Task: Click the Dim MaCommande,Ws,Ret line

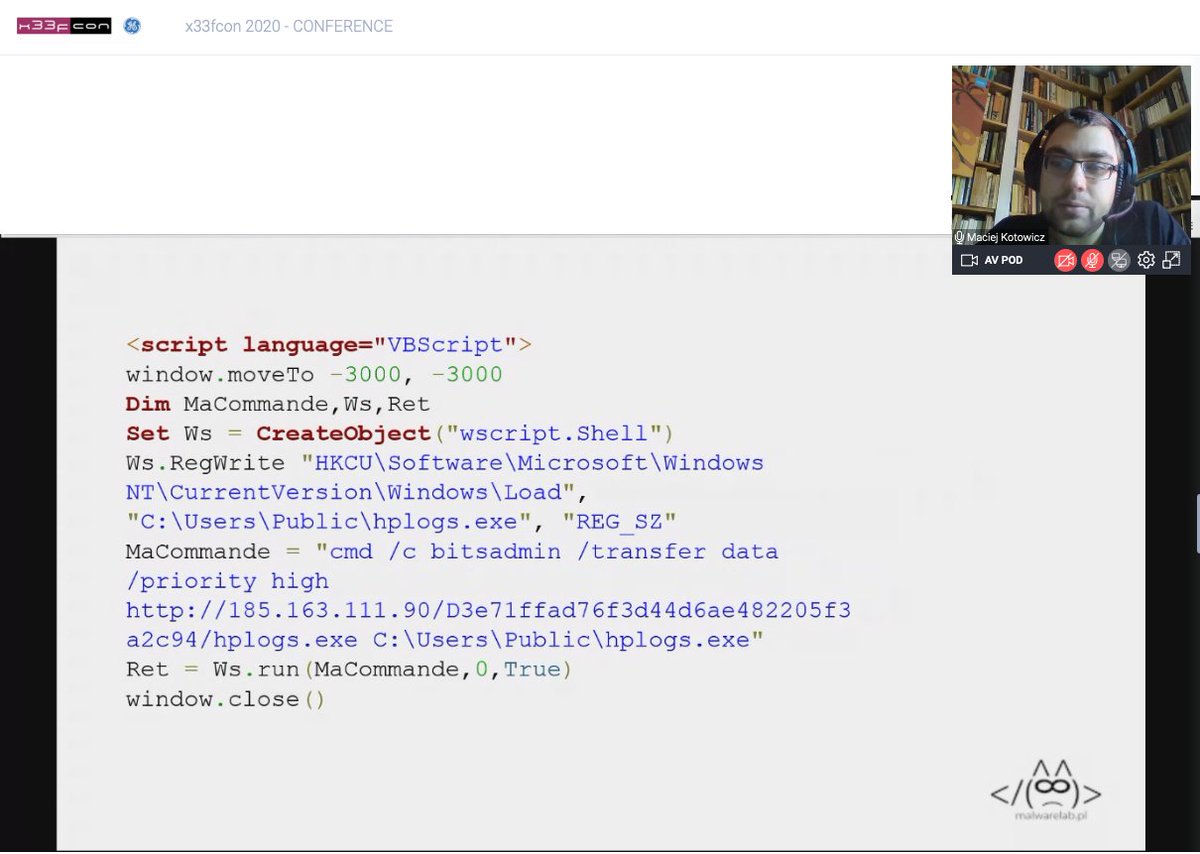Action: coord(278,404)
